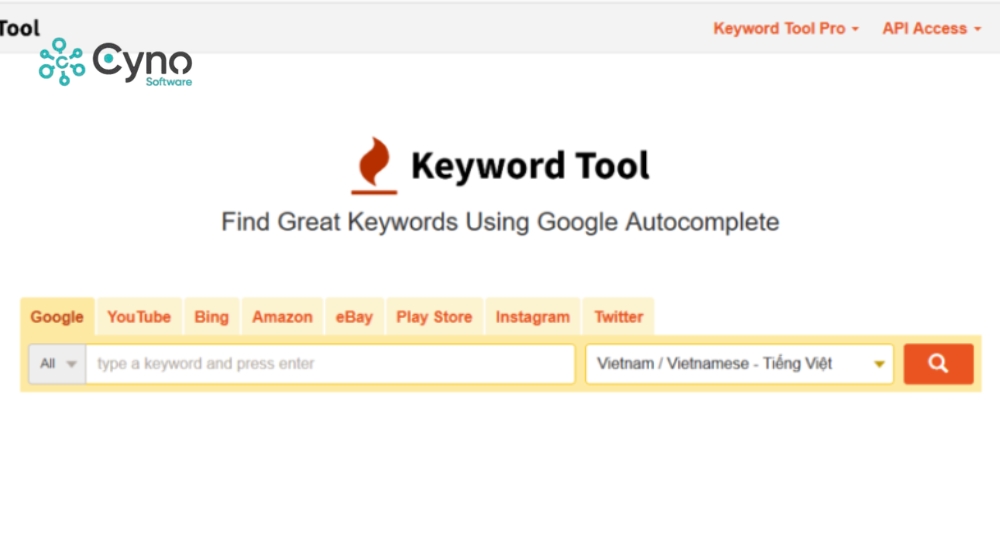The height and width of the screenshot is (550, 1000).
Task: Select the Google tab
Action: (x=57, y=317)
